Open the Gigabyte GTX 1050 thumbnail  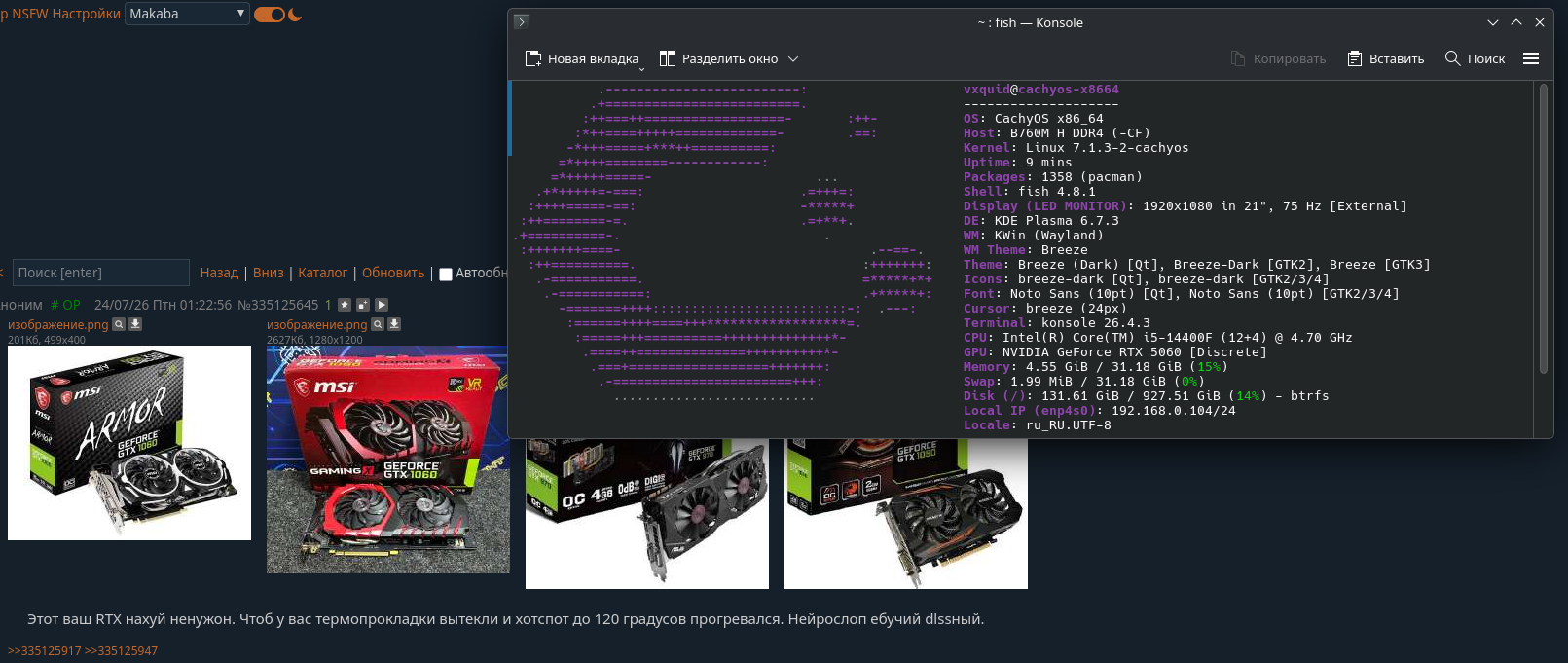(906, 514)
